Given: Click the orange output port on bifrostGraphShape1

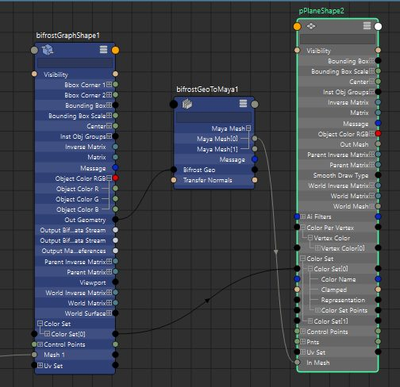Looking at the screenshot, I should (115, 50).
